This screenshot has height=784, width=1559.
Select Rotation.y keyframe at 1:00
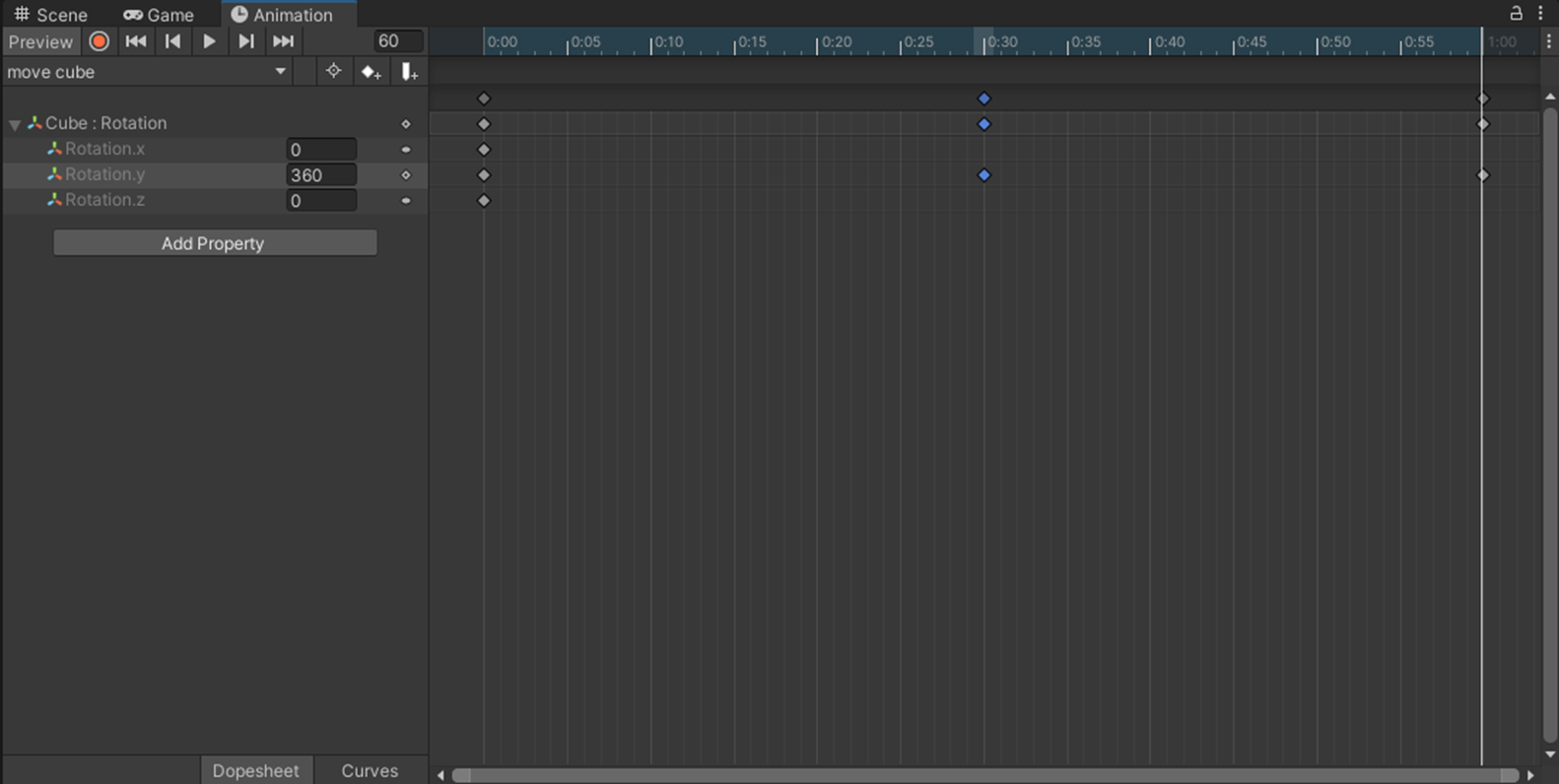click(1483, 175)
